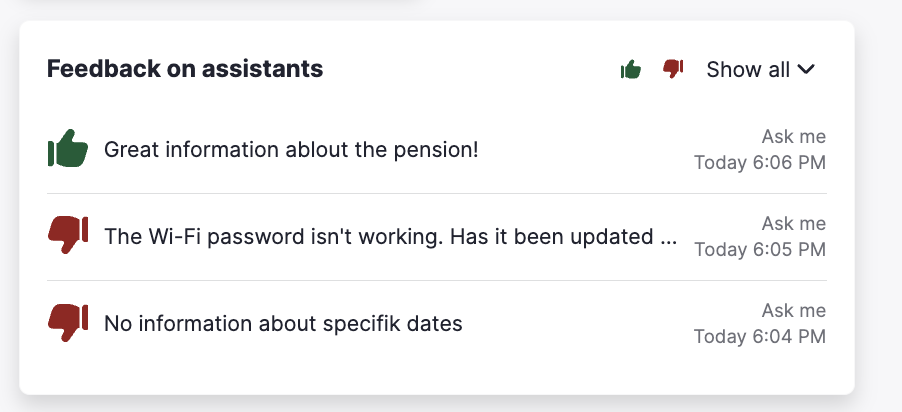Click 'Ask me' assistant on pension feedback
The height and width of the screenshot is (412, 902).
tap(794, 137)
